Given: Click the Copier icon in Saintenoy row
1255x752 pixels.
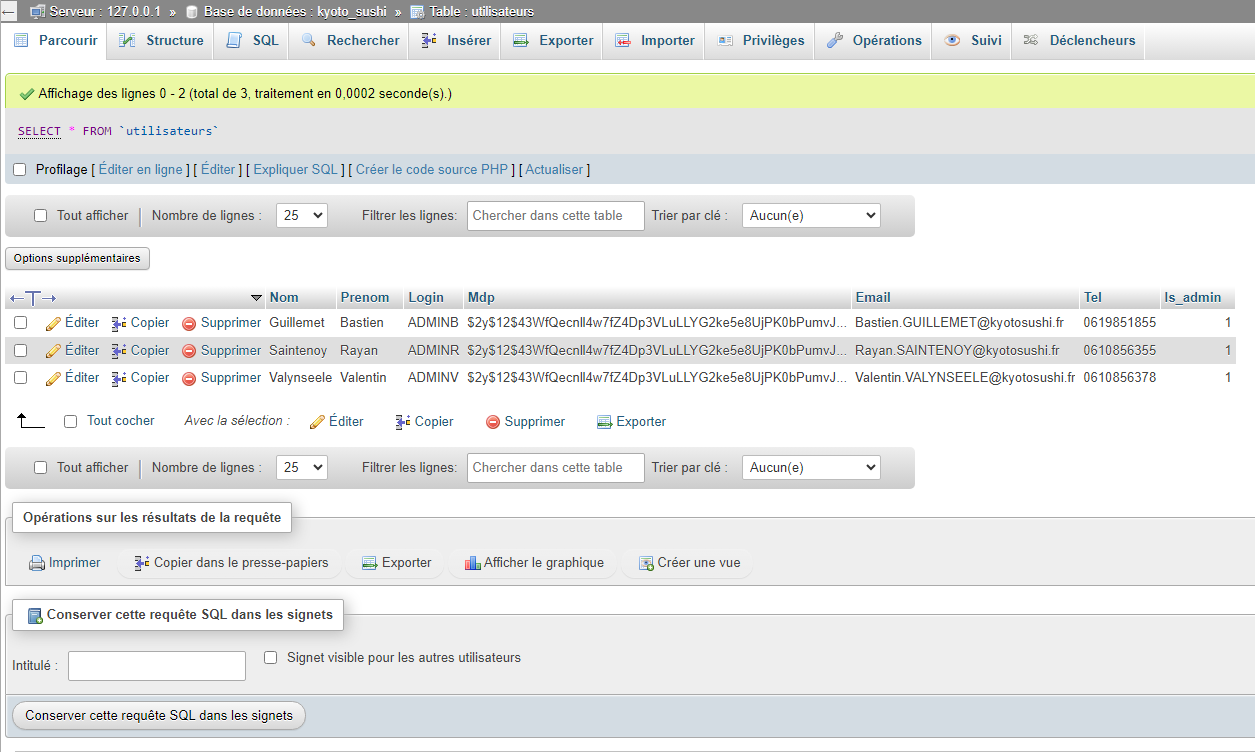Looking at the screenshot, I should pos(119,351).
